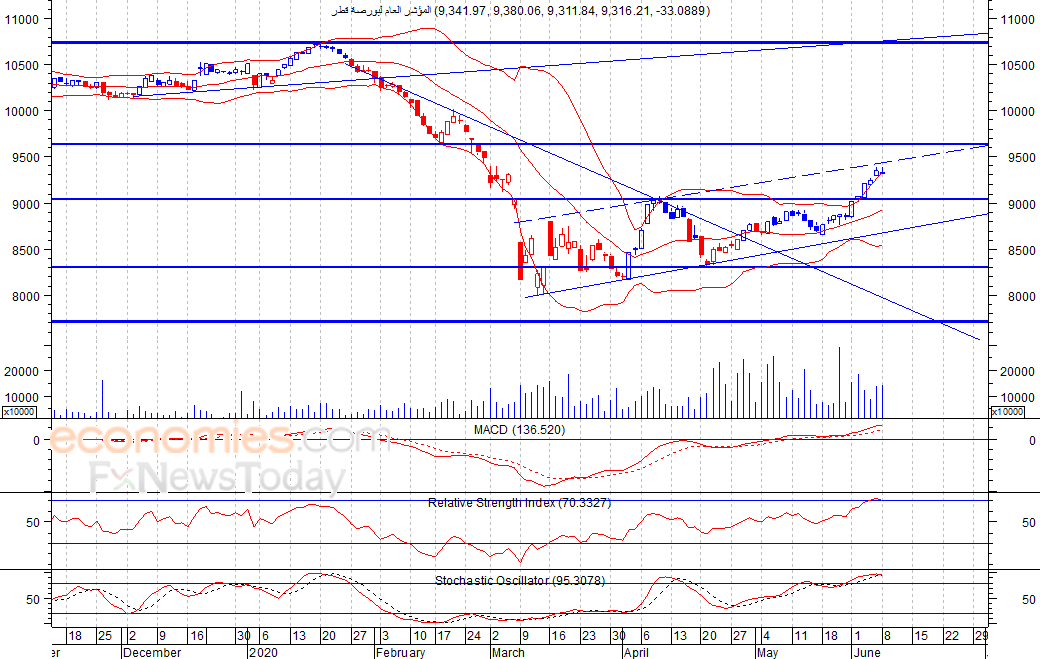
Task: Select date label 23 in March
Action: (x=589, y=636)
